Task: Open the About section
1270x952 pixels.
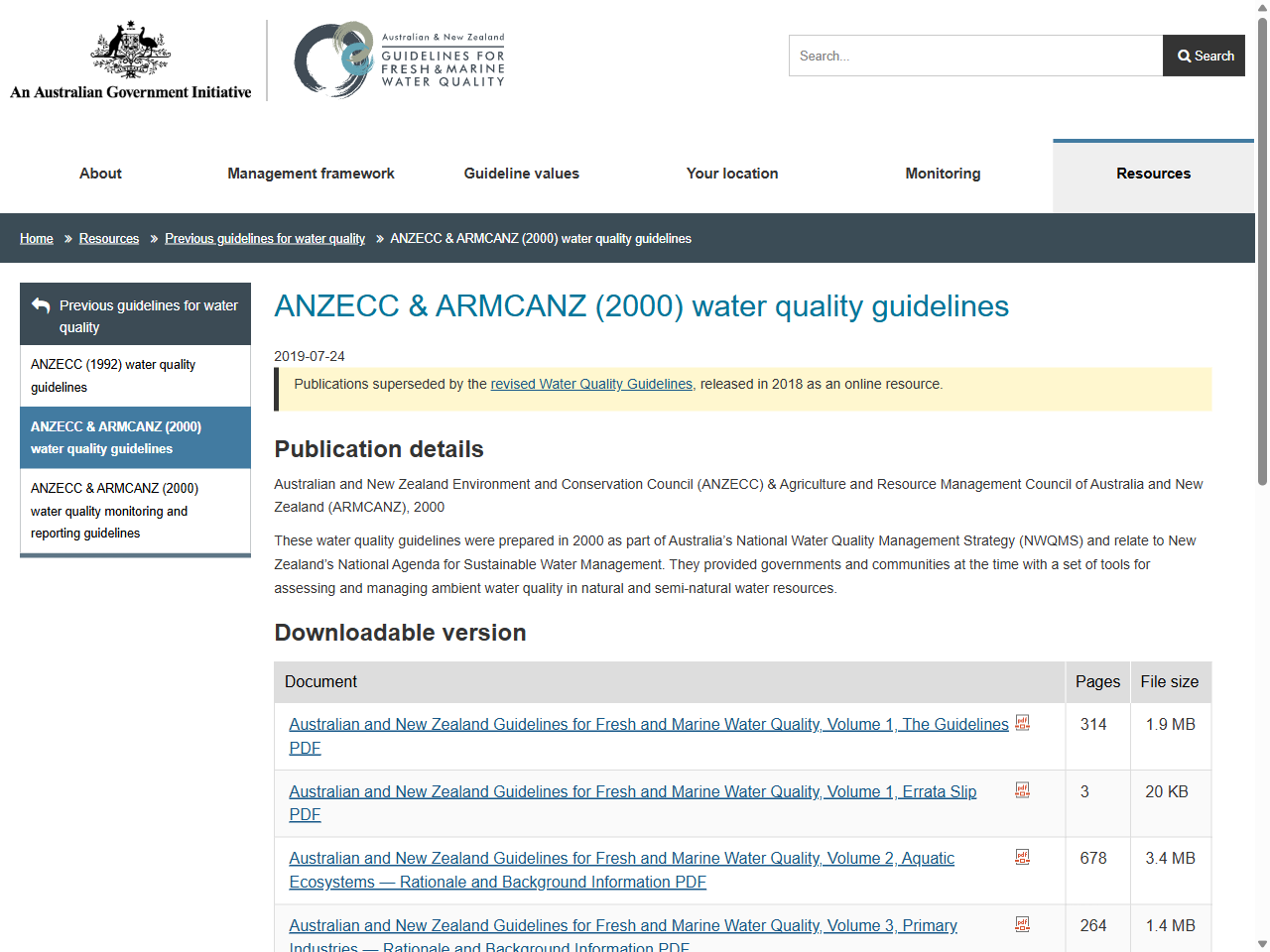Action: 99,174
